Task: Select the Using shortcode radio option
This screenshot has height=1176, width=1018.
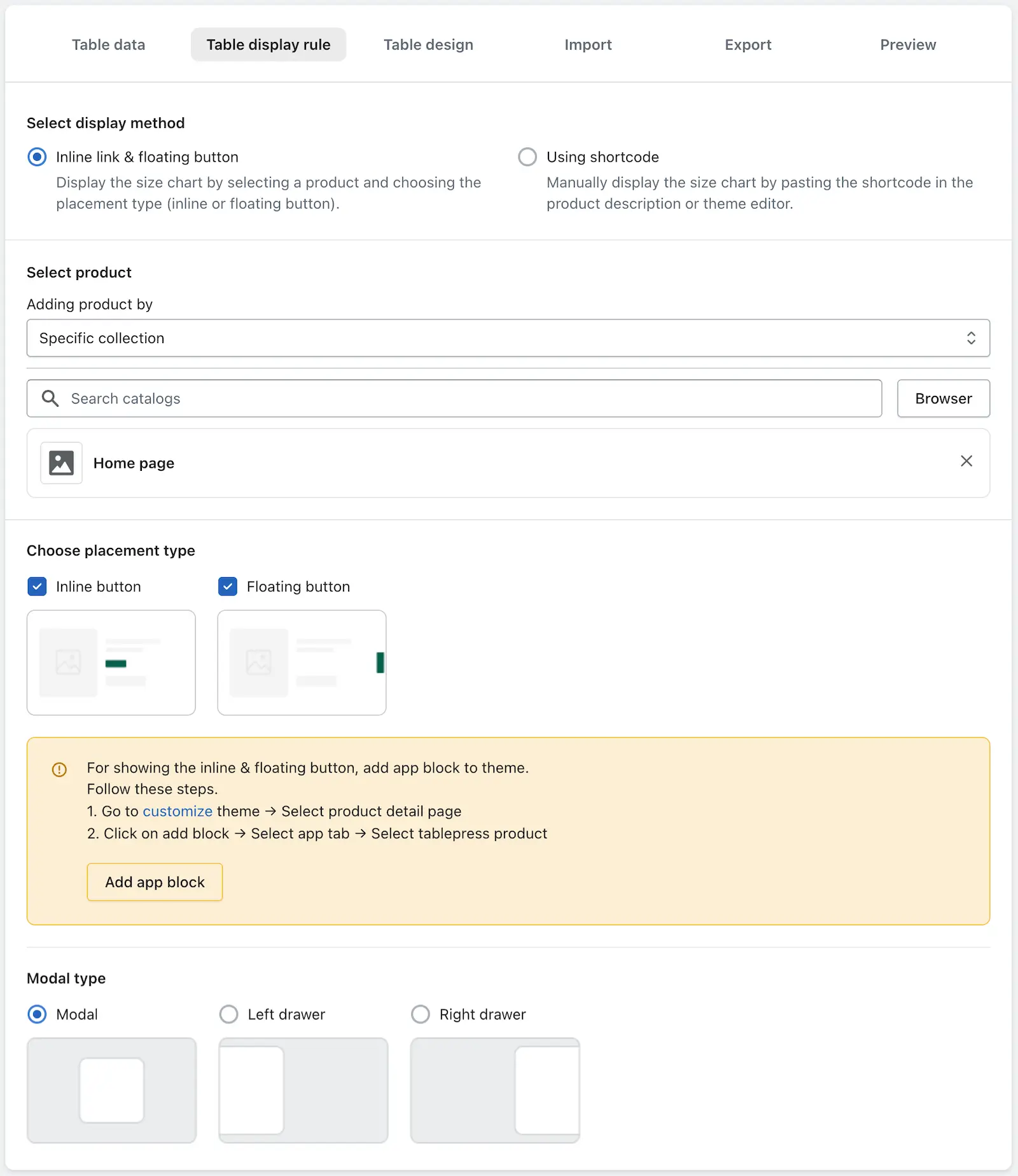Action: pyautogui.click(x=527, y=157)
